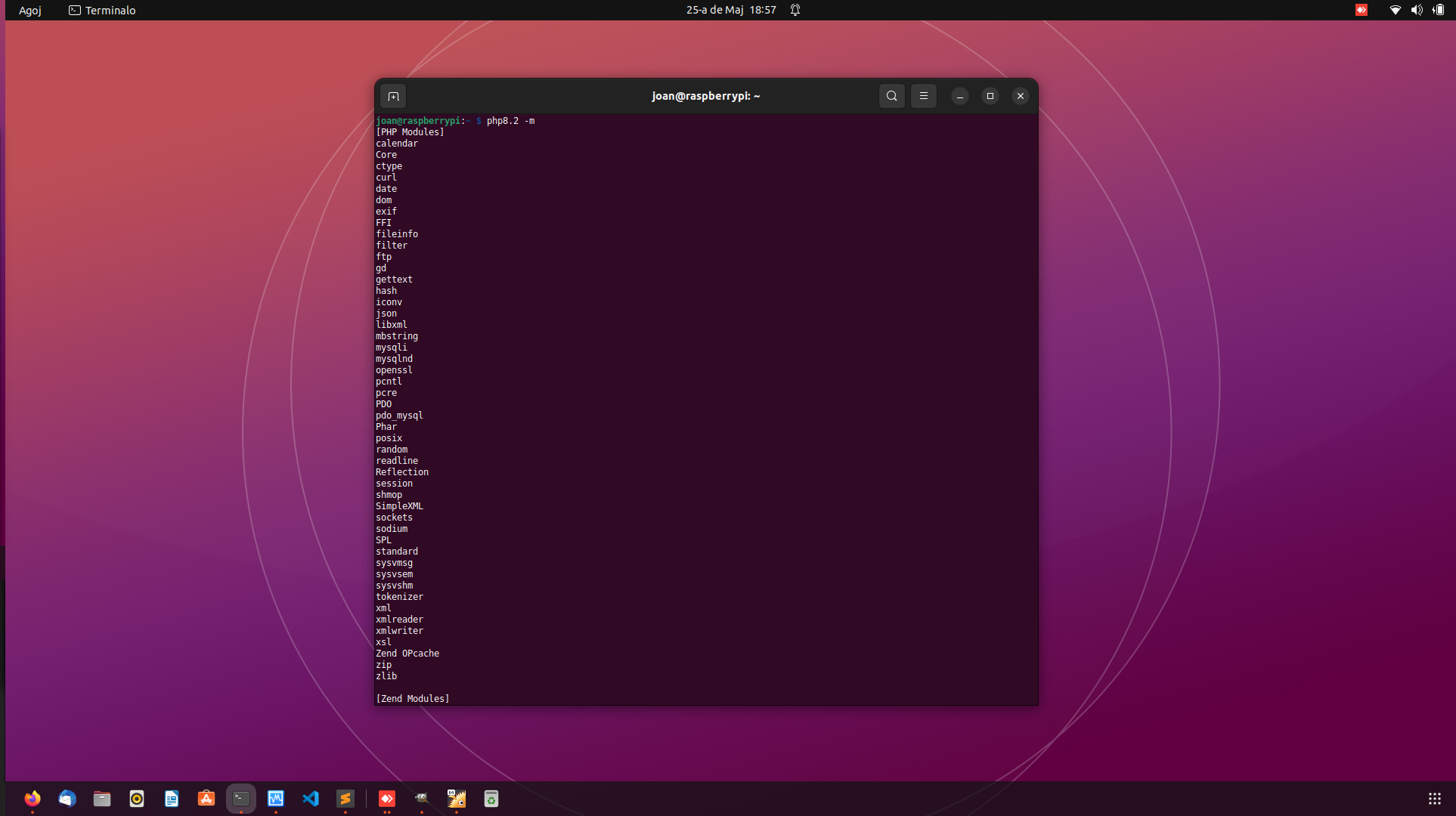This screenshot has height=816, width=1456.
Task: Open the Trash in dock
Action: 491,799
